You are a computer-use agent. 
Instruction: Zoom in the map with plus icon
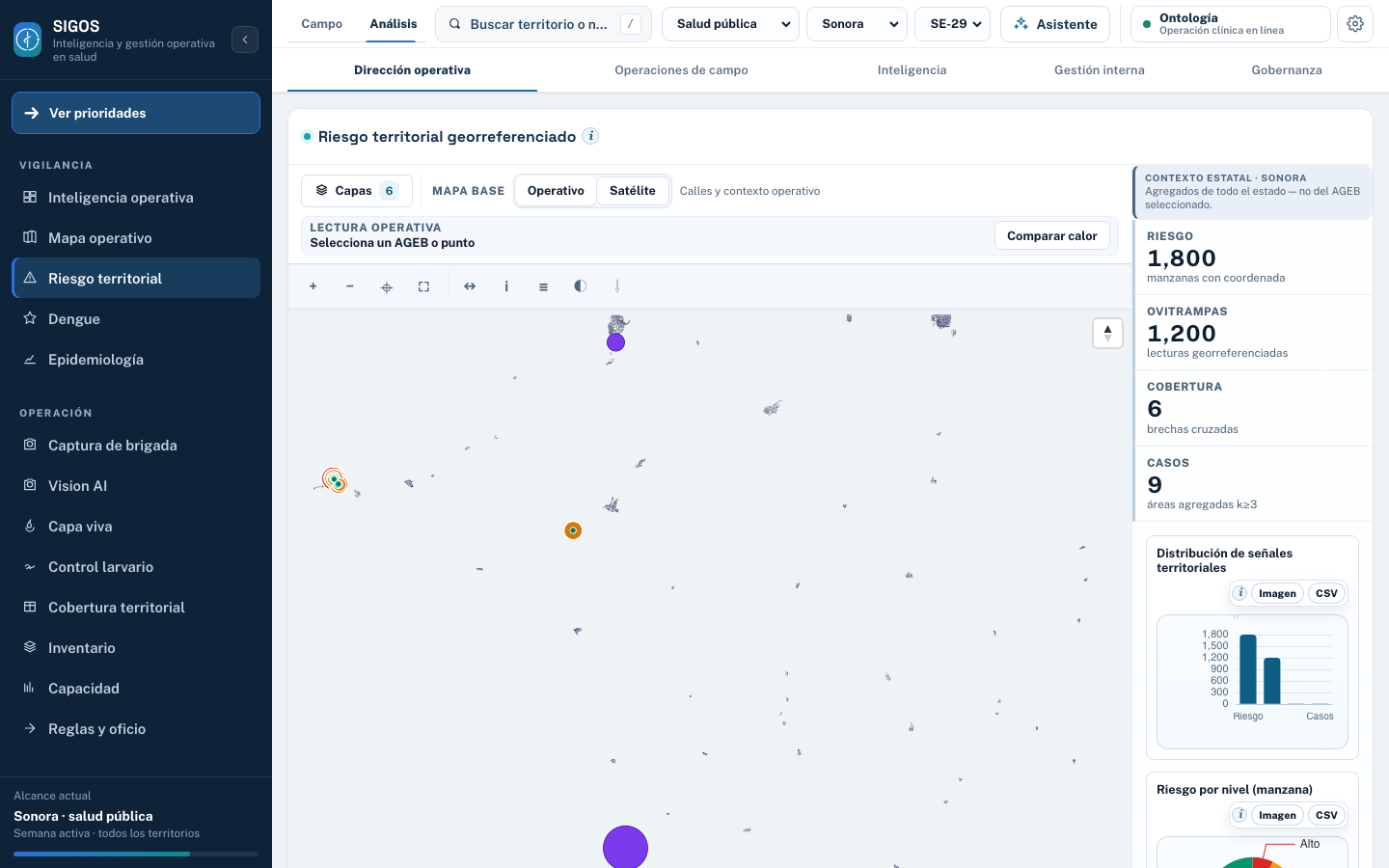313,286
